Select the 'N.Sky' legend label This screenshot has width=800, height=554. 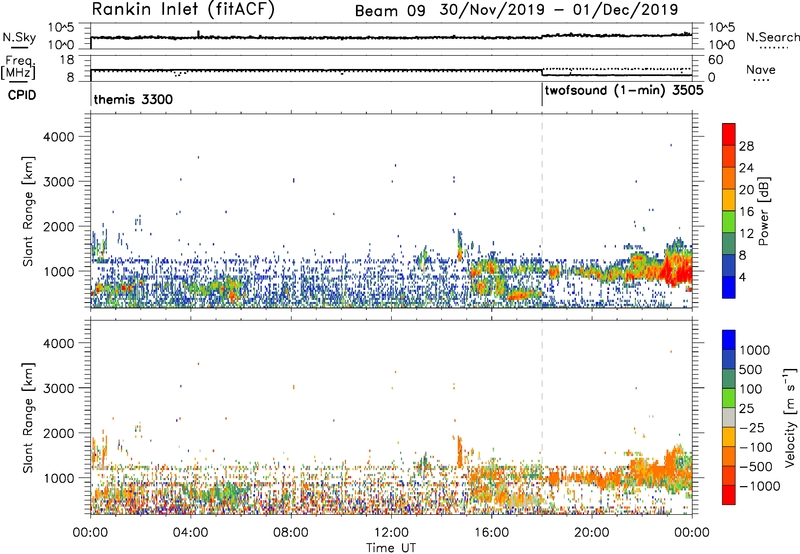[19, 37]
